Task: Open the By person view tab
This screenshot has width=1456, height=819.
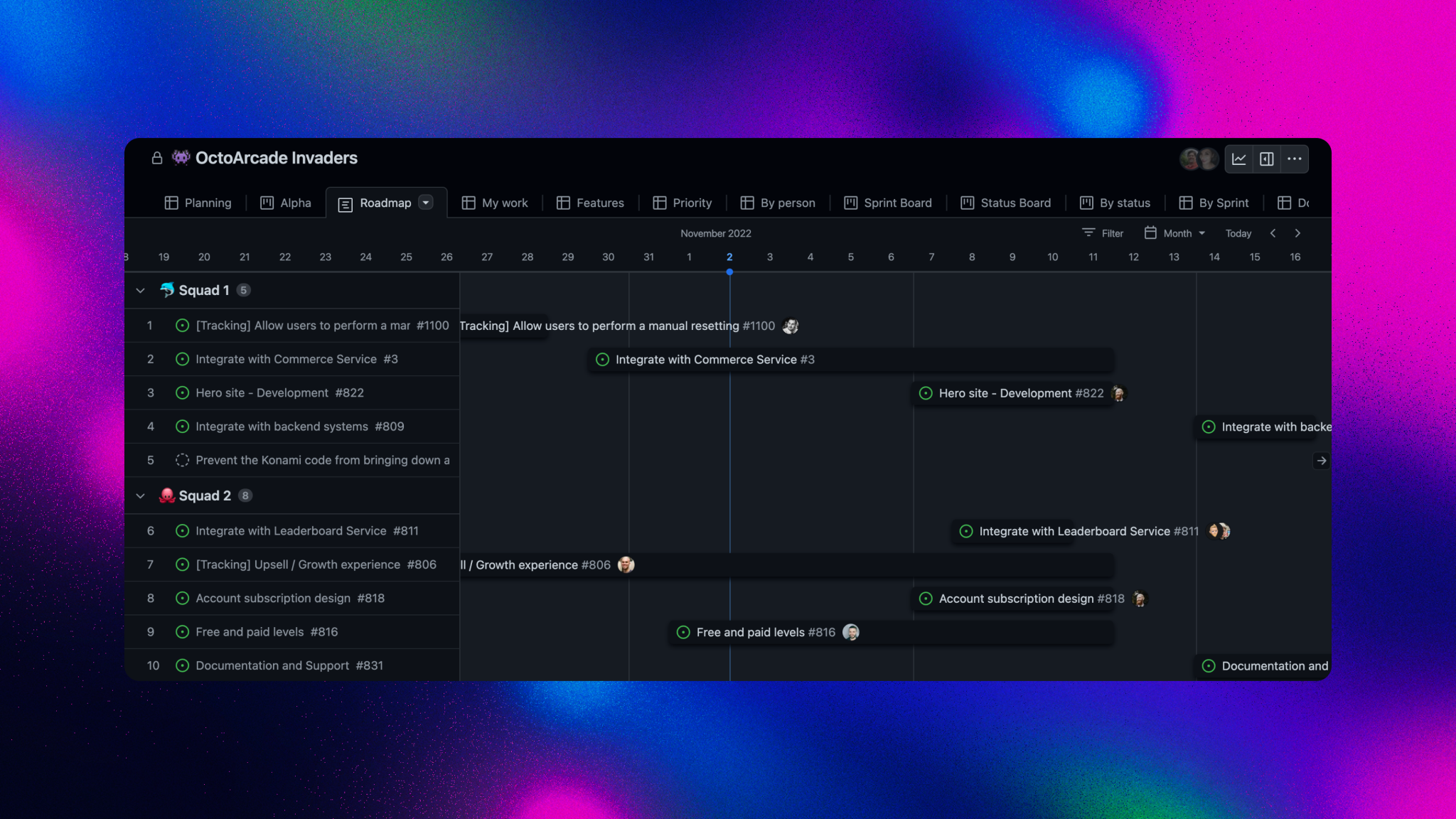Action: coord(778,203)
